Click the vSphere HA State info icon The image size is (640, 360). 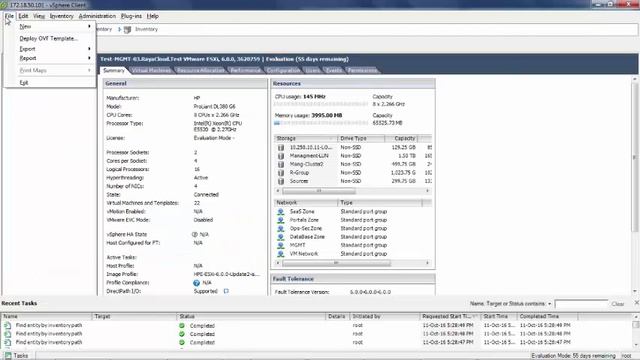tap(195, 235)
